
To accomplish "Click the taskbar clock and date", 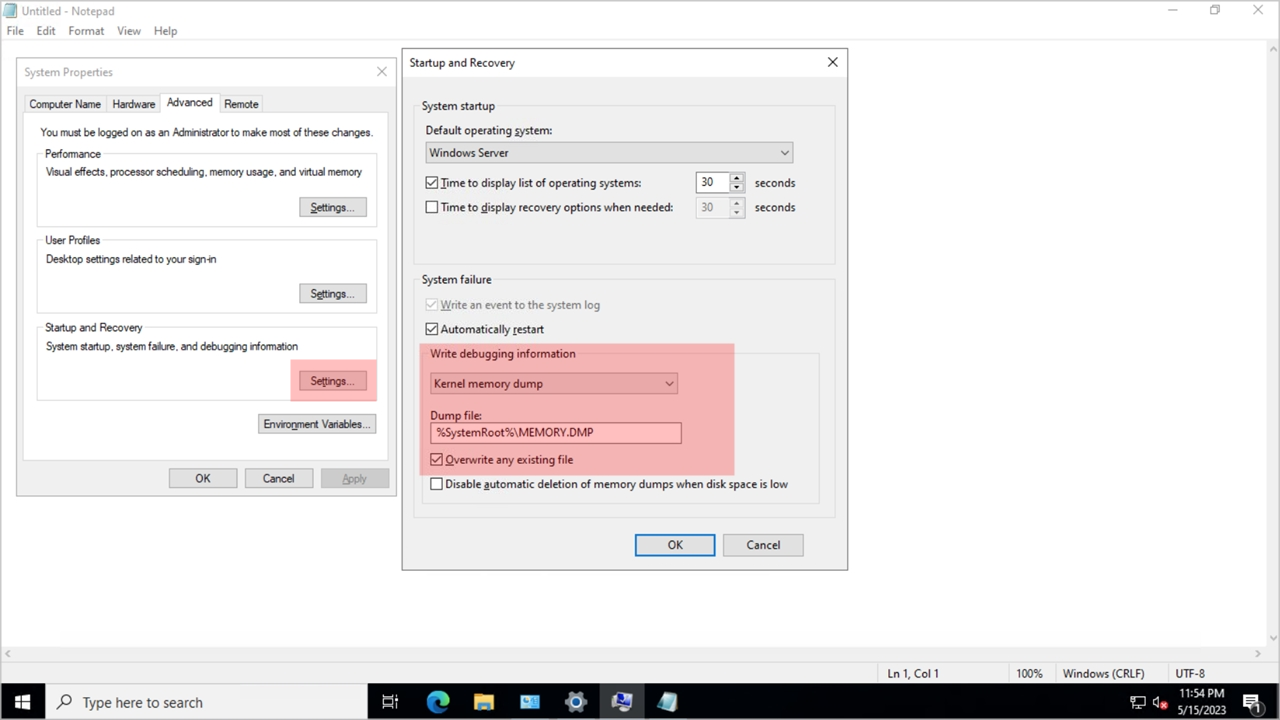I will [1202, 702].
